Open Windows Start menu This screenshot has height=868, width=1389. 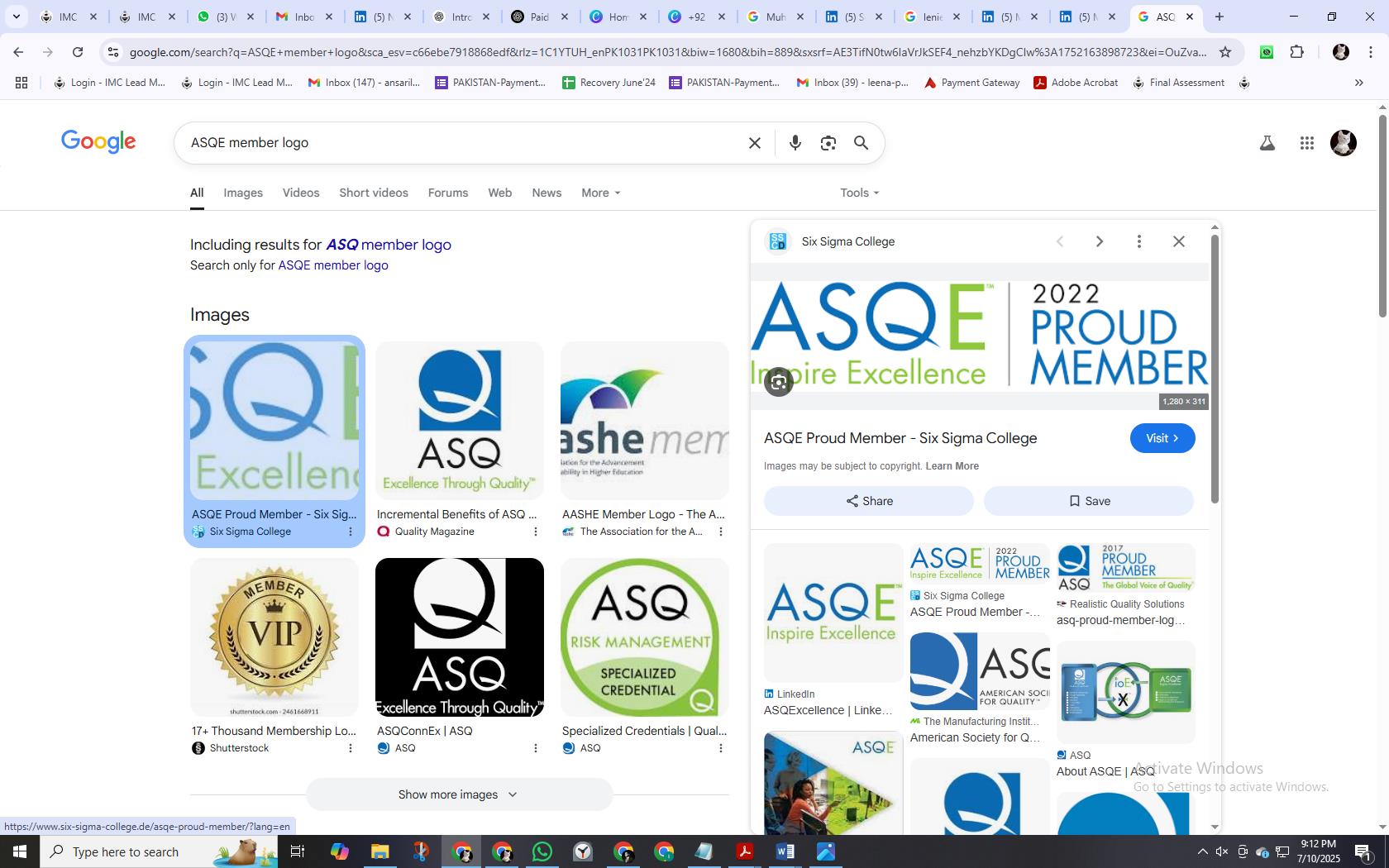point(20,851)
